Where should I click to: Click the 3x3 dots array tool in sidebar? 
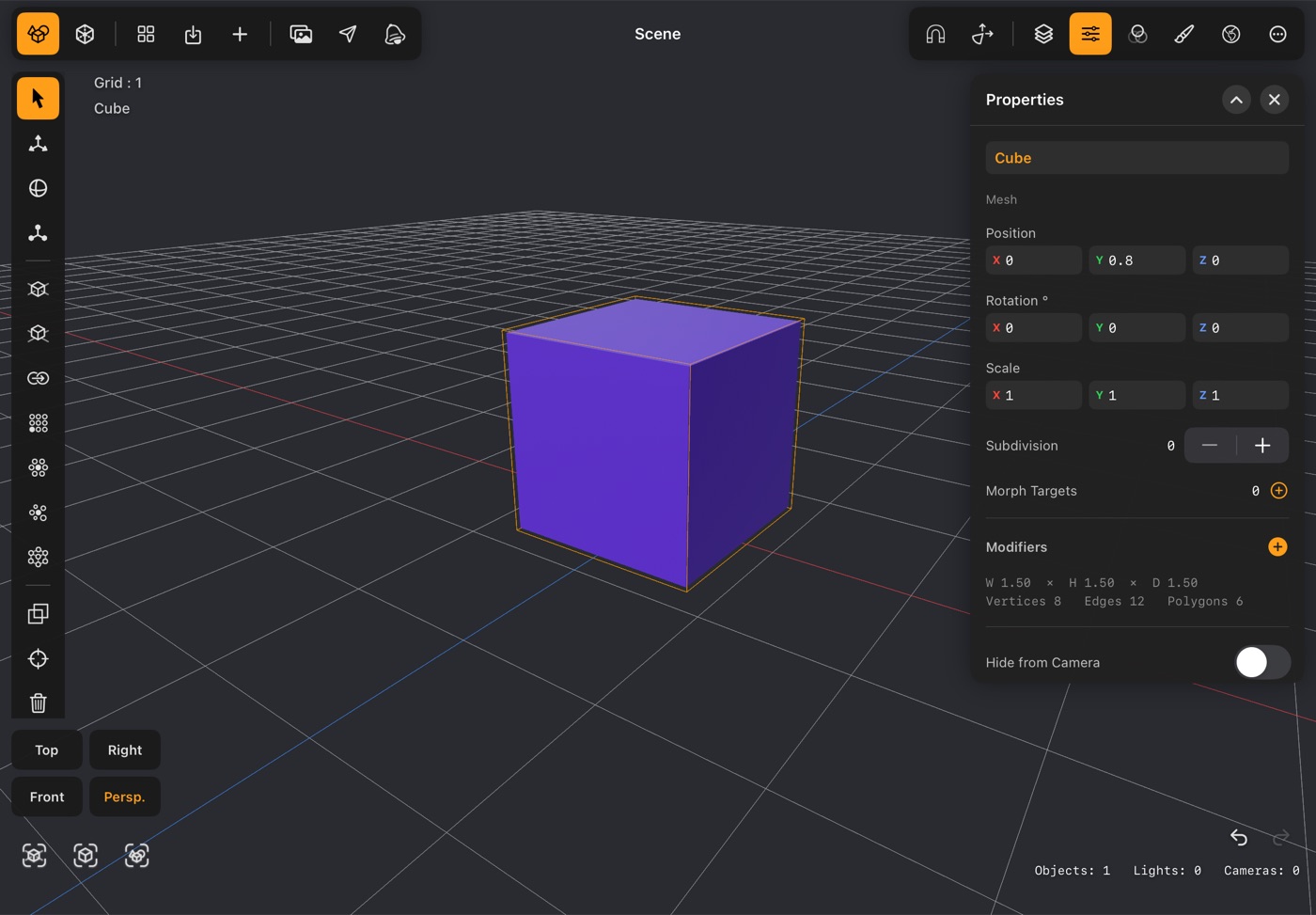click(38, 423)
